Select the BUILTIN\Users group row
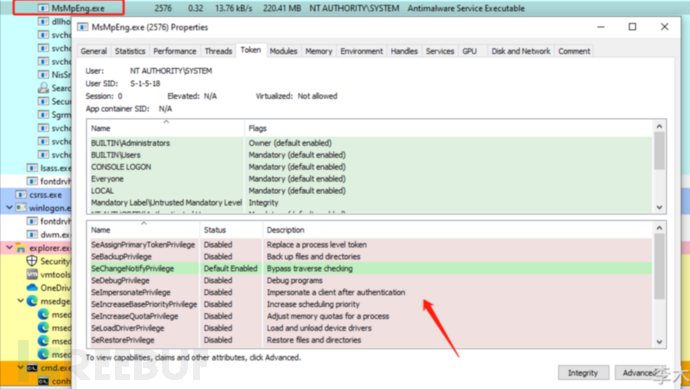 click(370, 155)
